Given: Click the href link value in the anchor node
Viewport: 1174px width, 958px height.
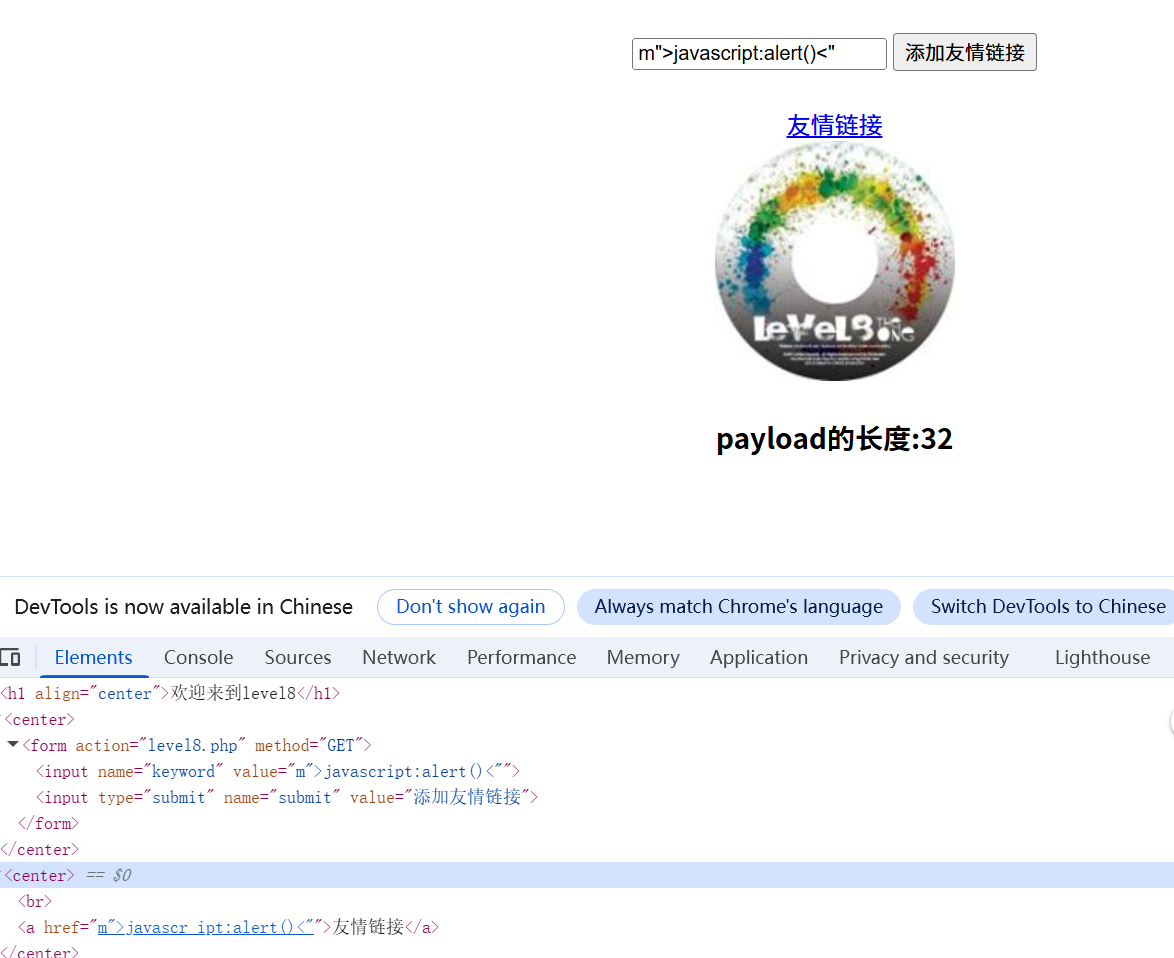Looking at the screenshot, I should pyautogui.click(x=205, y=927).
